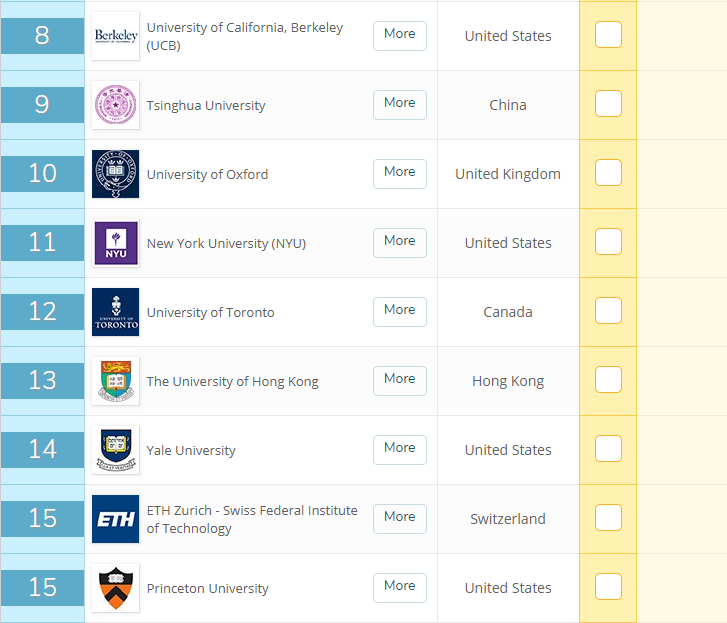Viewport: 727px width, 623px height.
Task: Enable the checkbox for Princeton University
Action: click(608, 587)
